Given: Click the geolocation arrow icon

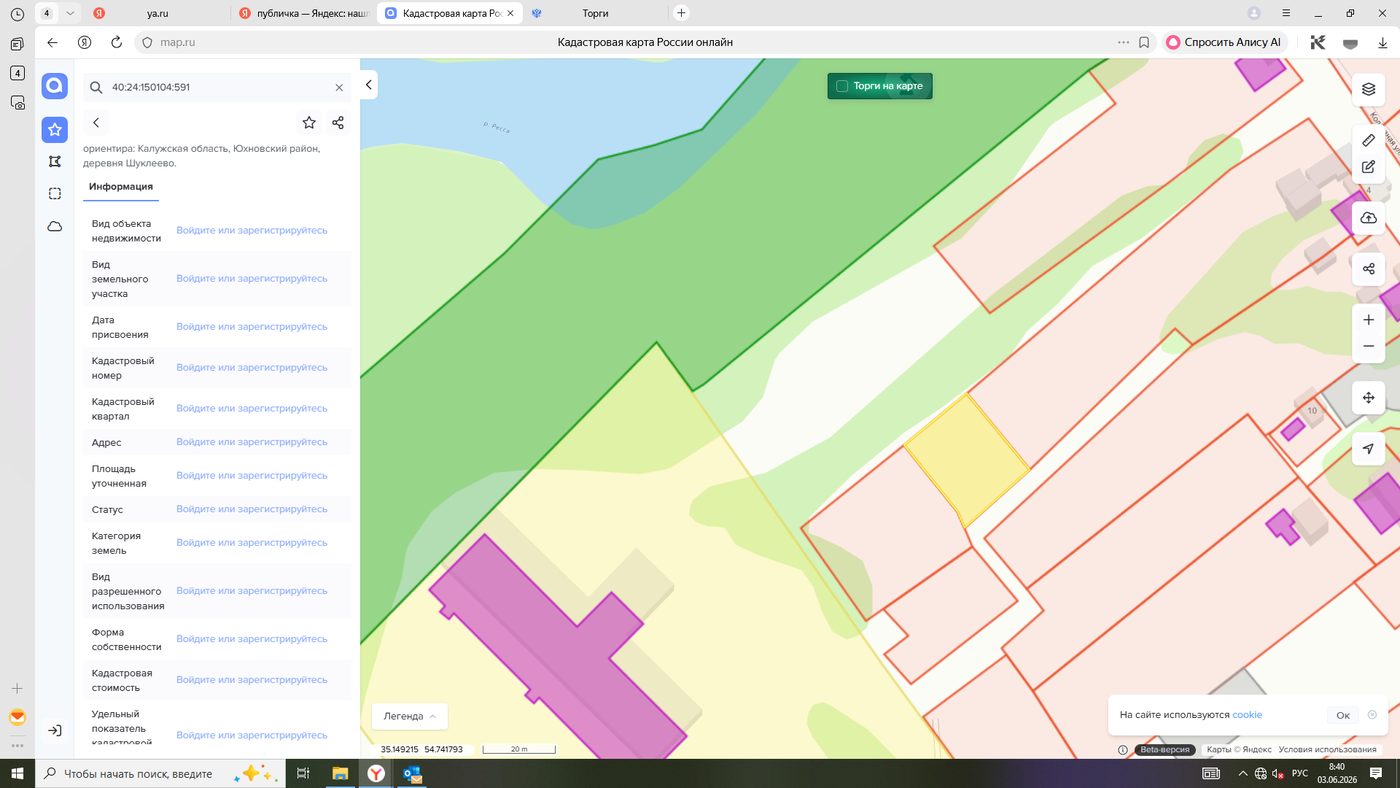Looking at the screenshot, I should click(1368, 449).
